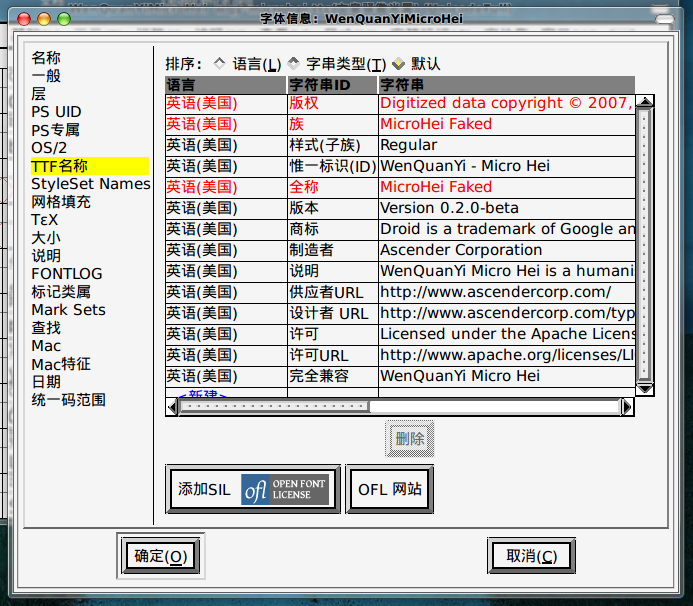This screenshot has width=693, height=606.
Task: Switch to 大小 section
Action: click(46, 238)
